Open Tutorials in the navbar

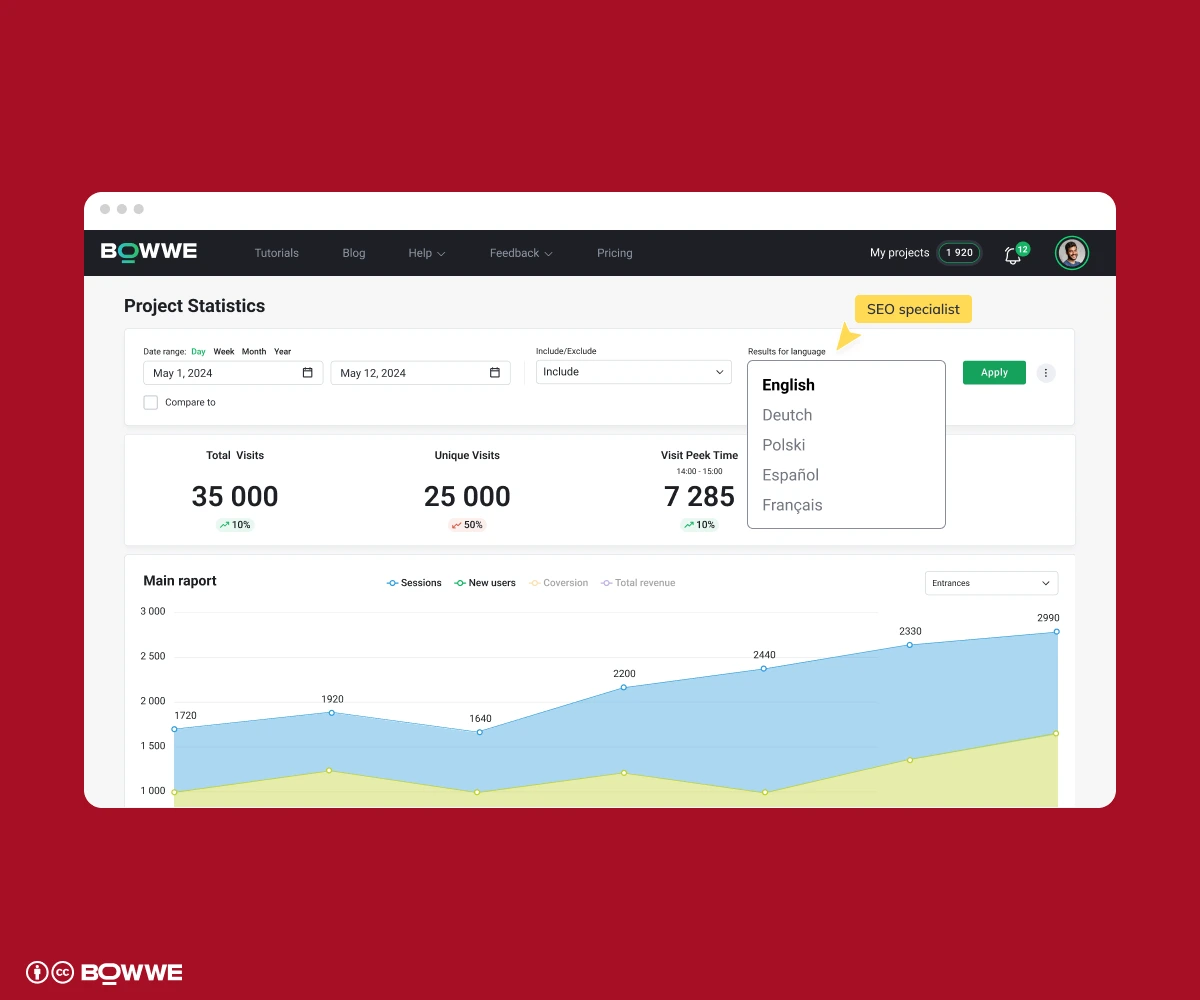click(x=277, y=253)
